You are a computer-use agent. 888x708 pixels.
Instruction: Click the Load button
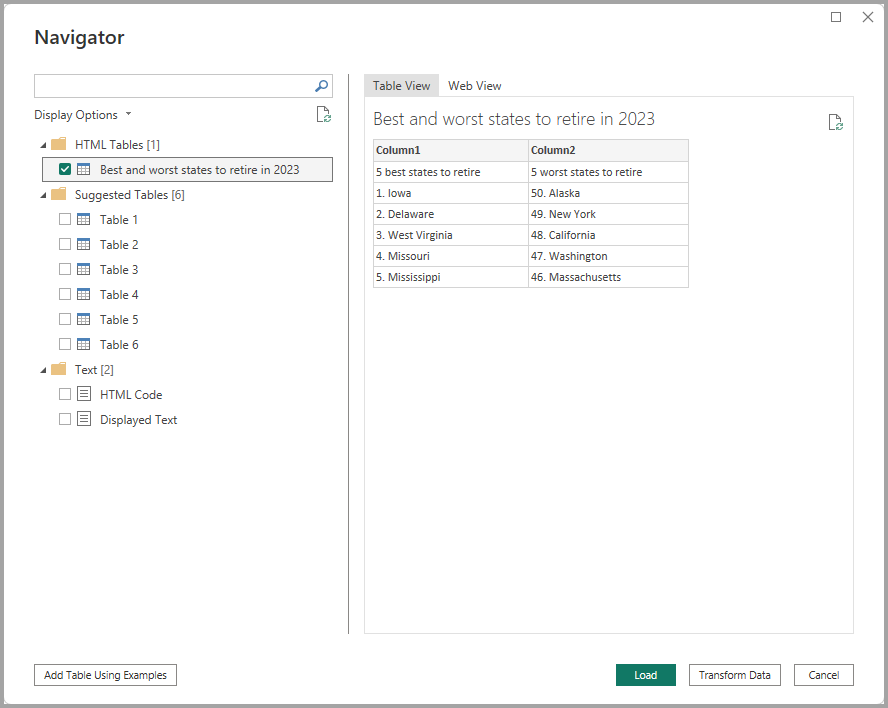(x=645, y=675)
